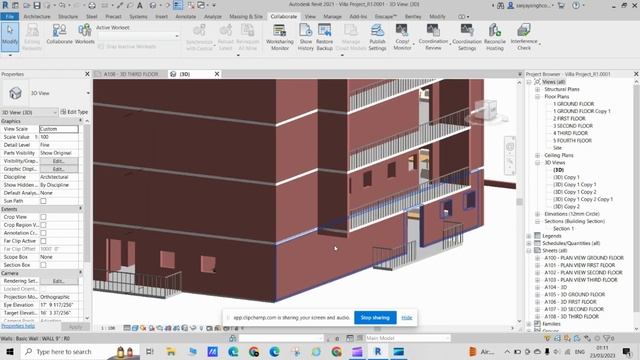The height and width of the screenshot is (360, 640).
Task: Click the Windows search box
Action: pos(79,351)
